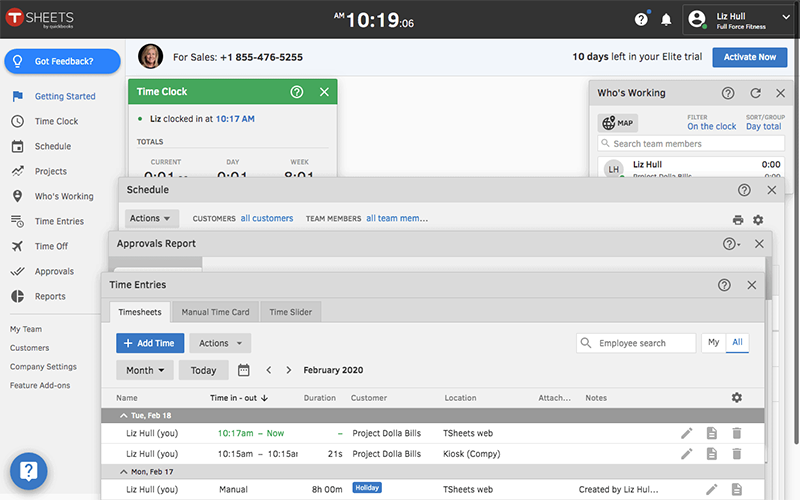800x500 pixels.
Task: Open Reports in sidebar
Action: (x=38, y=296)
